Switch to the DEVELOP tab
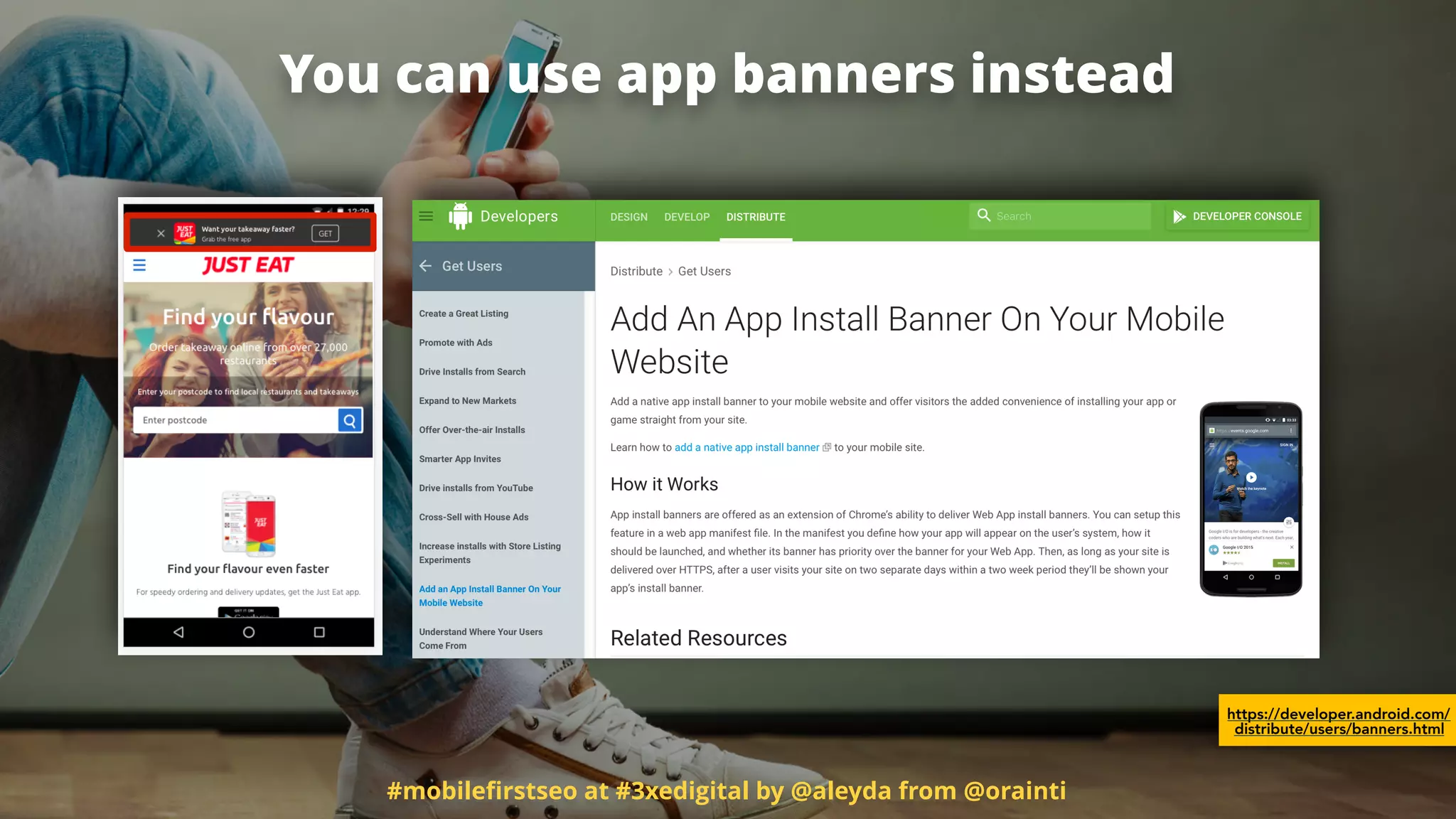Viewport: 1456px width, 819px height. coord(687,217)
